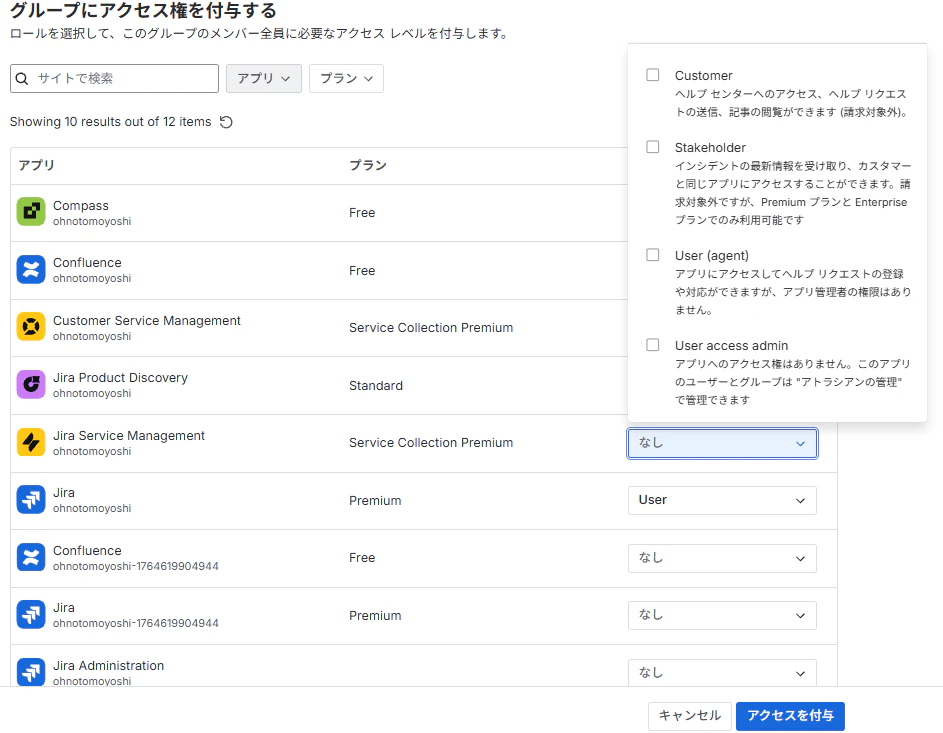Viewport: 943px width, 733px height.
Task: Click the Confluence ohnotomoyoshi app icon
Action: click(31, 269)
